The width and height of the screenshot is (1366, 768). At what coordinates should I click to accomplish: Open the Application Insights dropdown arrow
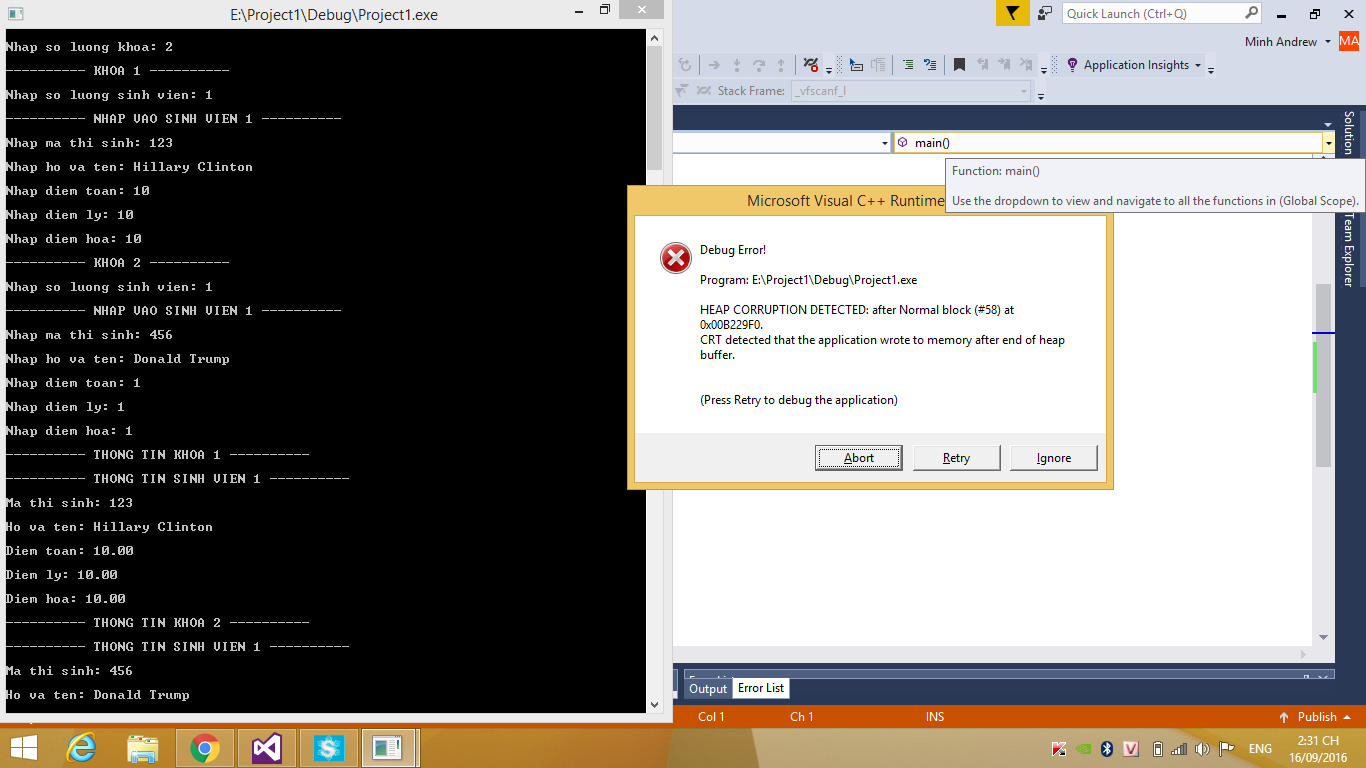click(1197, 65)
